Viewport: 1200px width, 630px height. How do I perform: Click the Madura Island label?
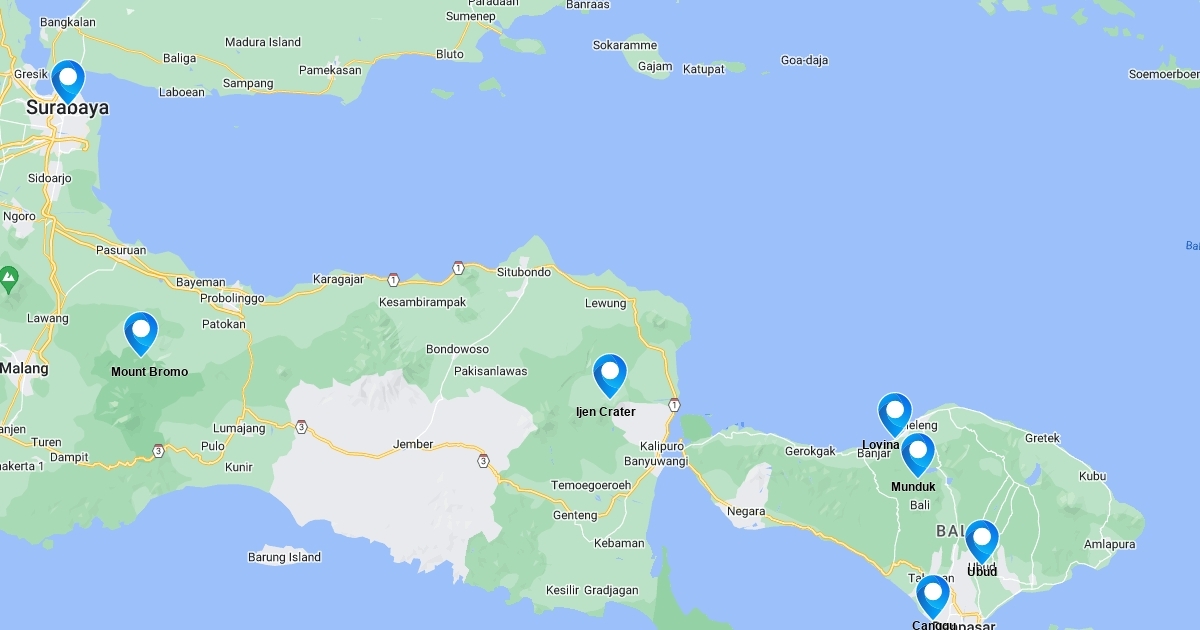[x=263, y=42]
